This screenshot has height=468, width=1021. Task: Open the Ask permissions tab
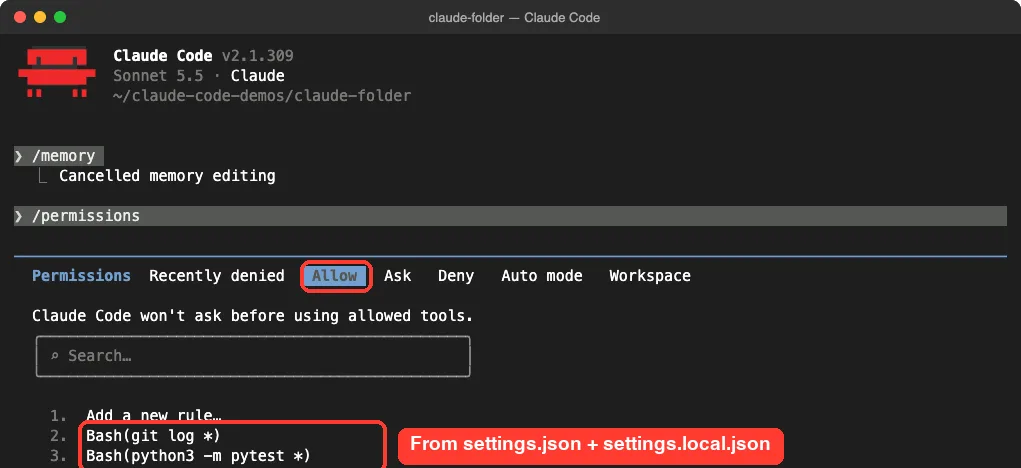click(x=397, y=276)
